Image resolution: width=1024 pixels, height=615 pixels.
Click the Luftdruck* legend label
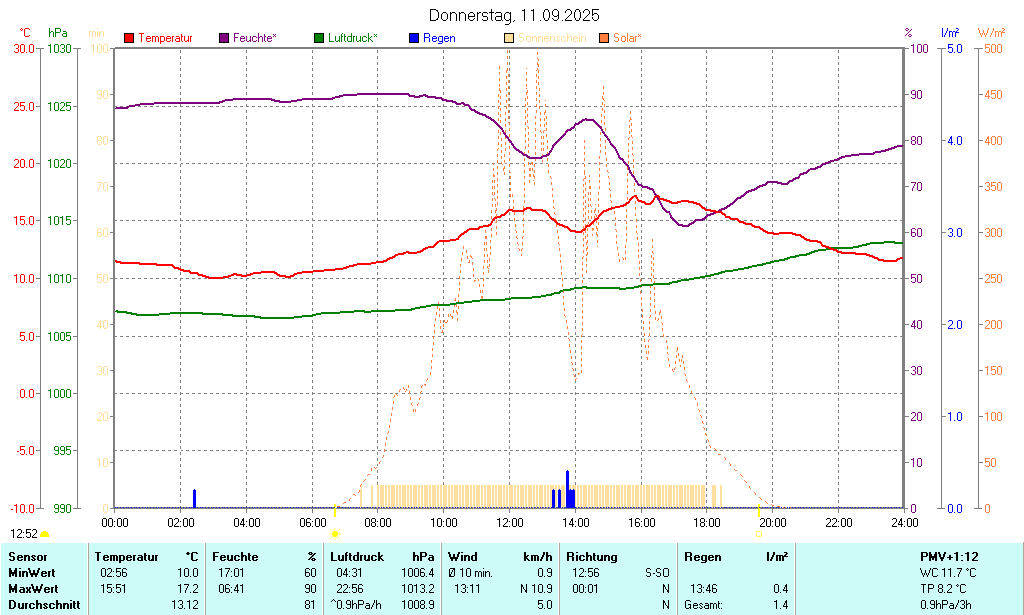click(x=353, y=38)
